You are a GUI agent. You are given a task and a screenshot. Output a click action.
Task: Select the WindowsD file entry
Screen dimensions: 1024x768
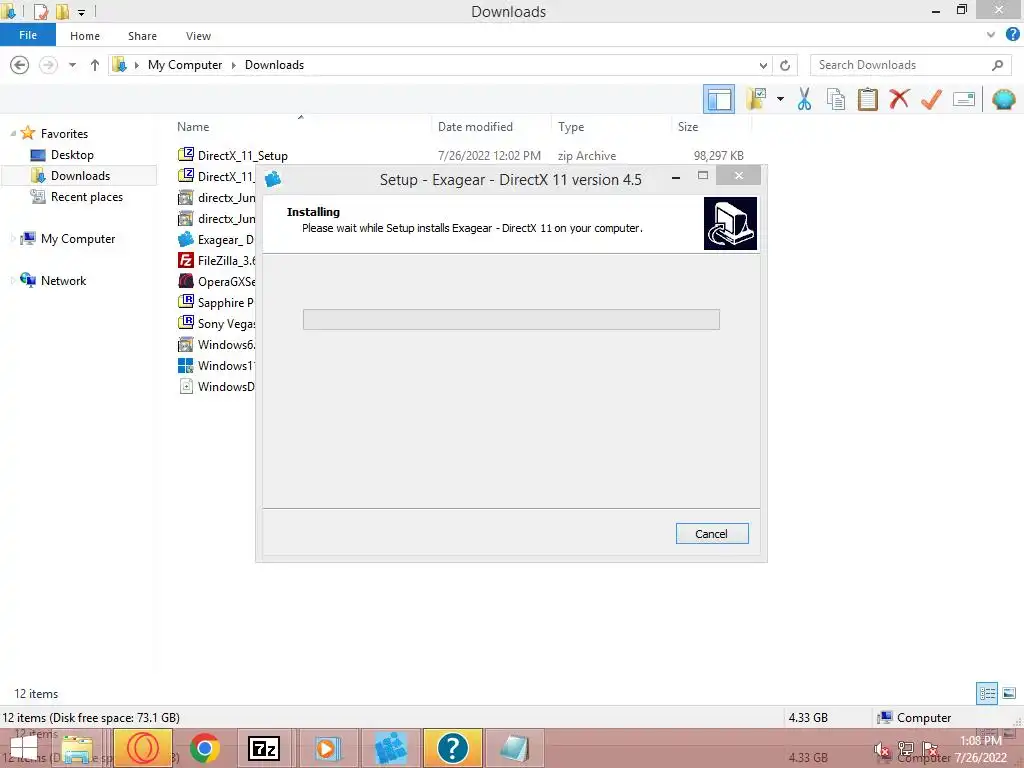coord(216,387)
